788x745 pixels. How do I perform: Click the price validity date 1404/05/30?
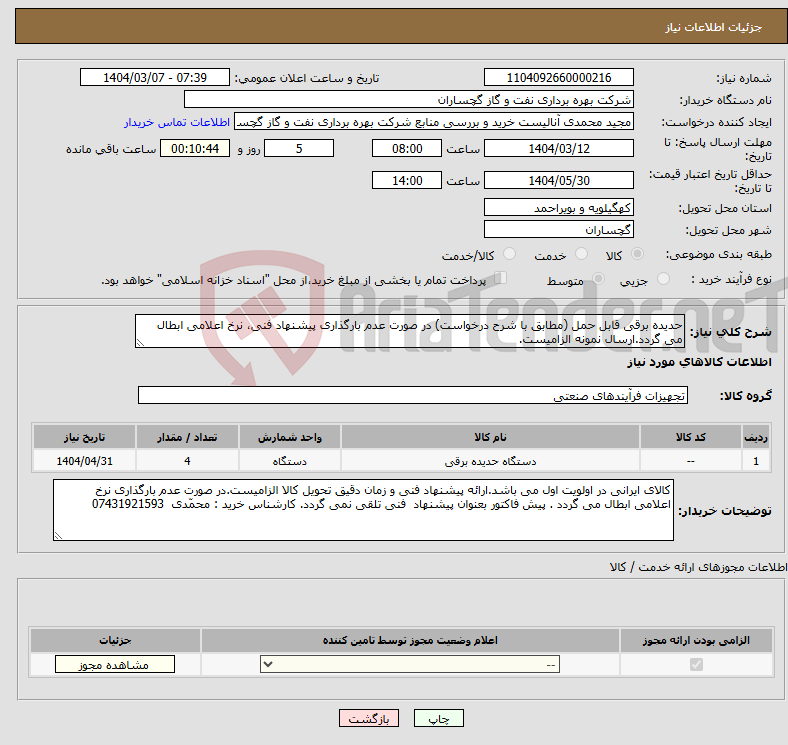[559, 180]
